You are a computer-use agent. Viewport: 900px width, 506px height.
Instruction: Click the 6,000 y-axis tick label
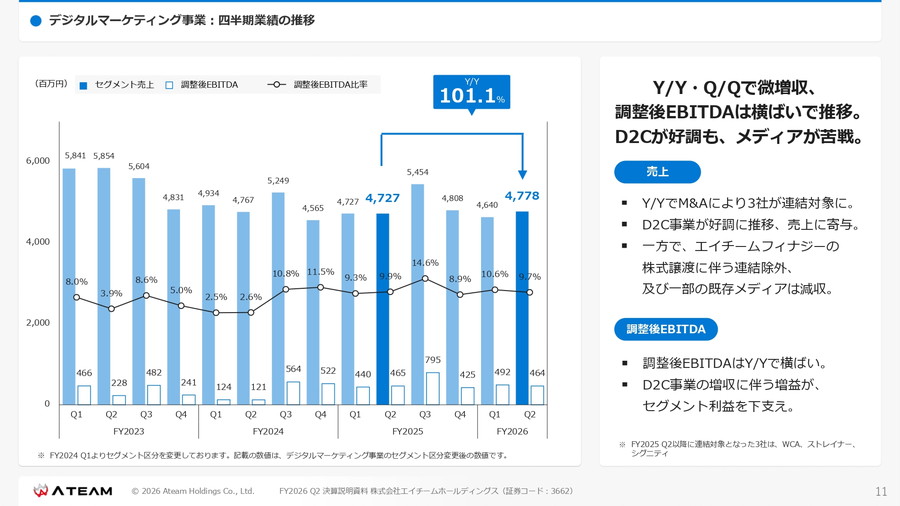(x=37, y=161)
